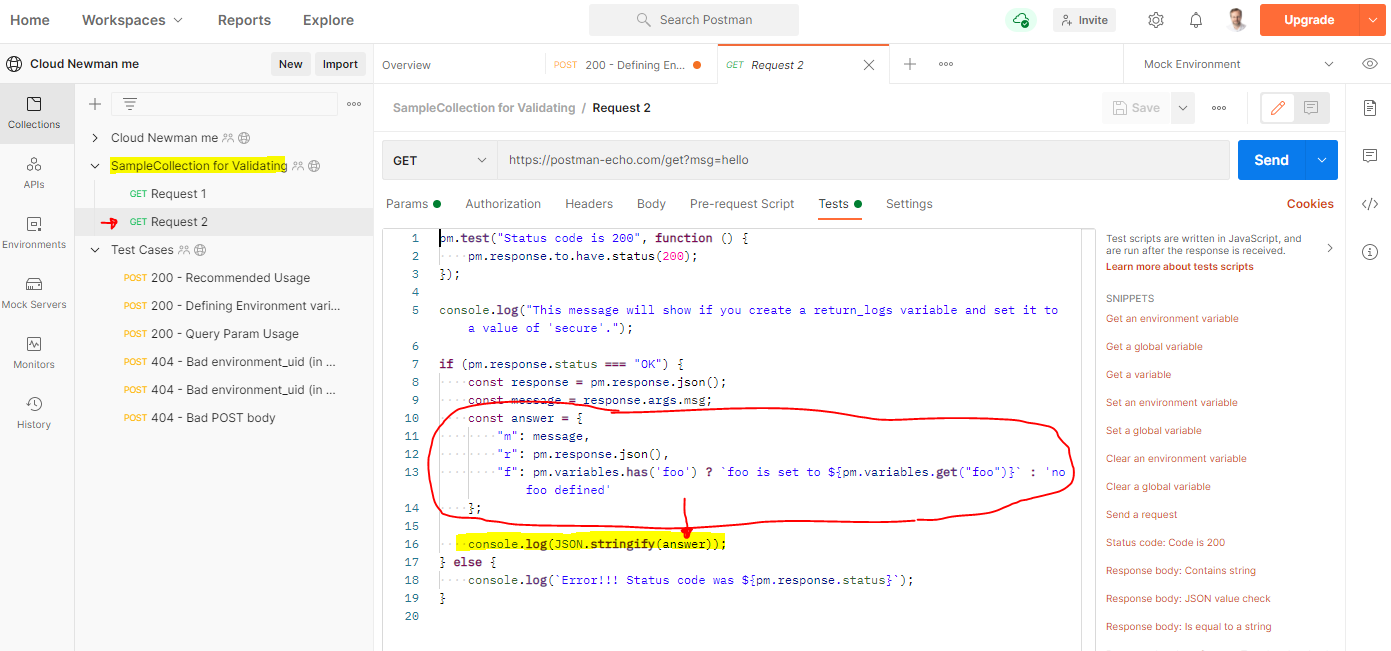The width and height of the screenshot is (1391, 651).
Task: Insert Get an environment variable snippet
Action: [1172, 319]
